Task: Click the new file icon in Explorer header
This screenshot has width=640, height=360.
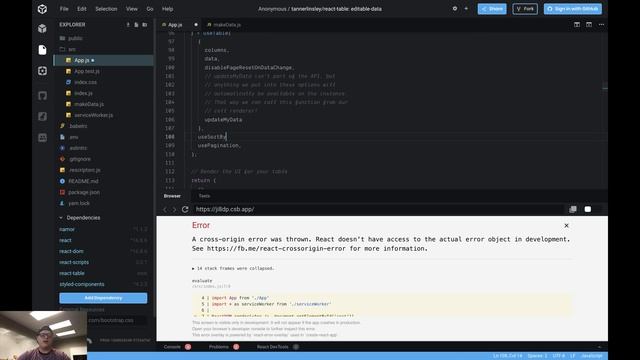Action: click(136, 25)
